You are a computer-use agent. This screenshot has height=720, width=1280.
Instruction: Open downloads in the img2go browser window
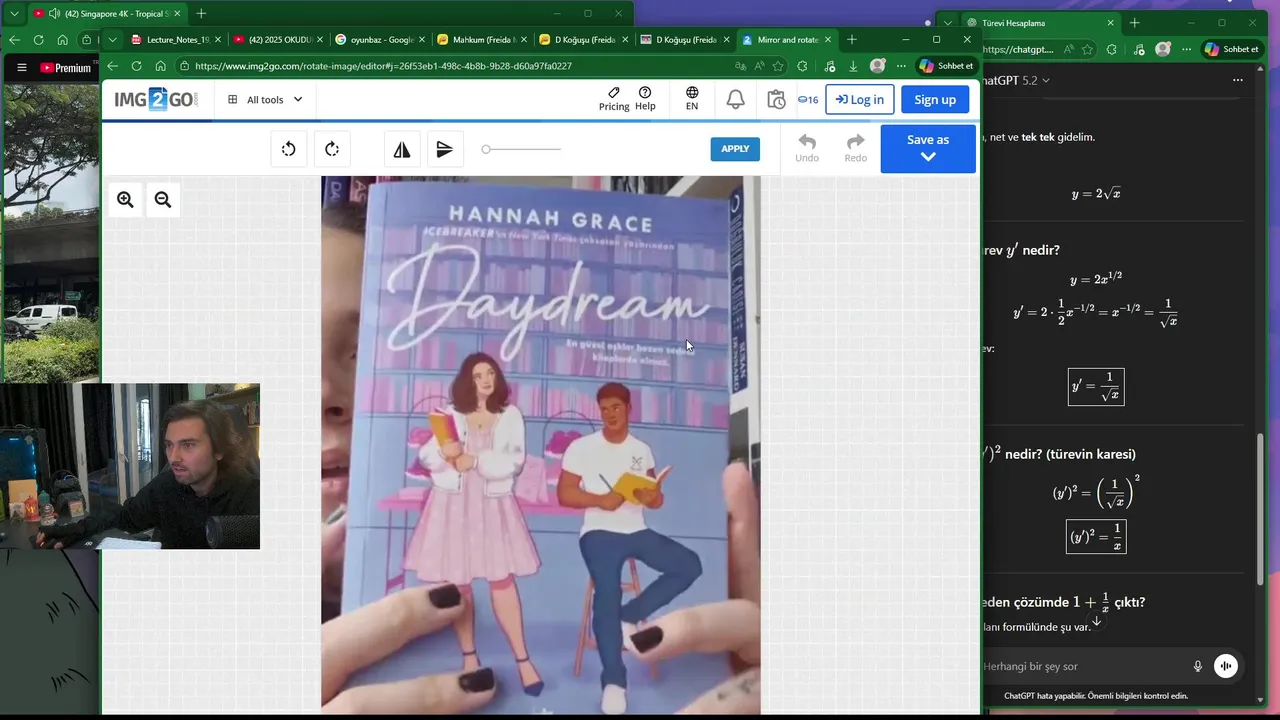click(853, 66)
